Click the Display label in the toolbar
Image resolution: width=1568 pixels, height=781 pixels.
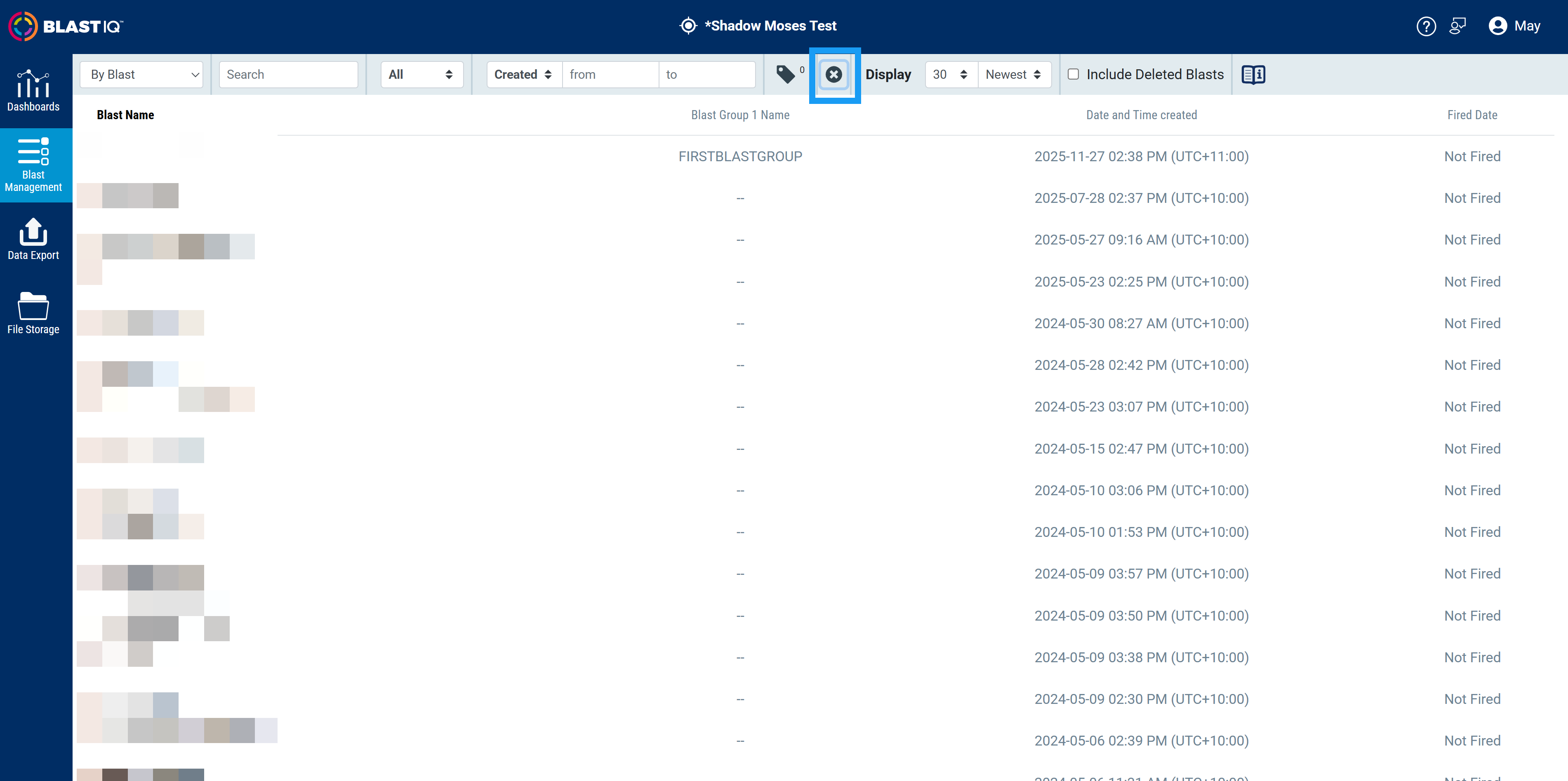[888, 74]
